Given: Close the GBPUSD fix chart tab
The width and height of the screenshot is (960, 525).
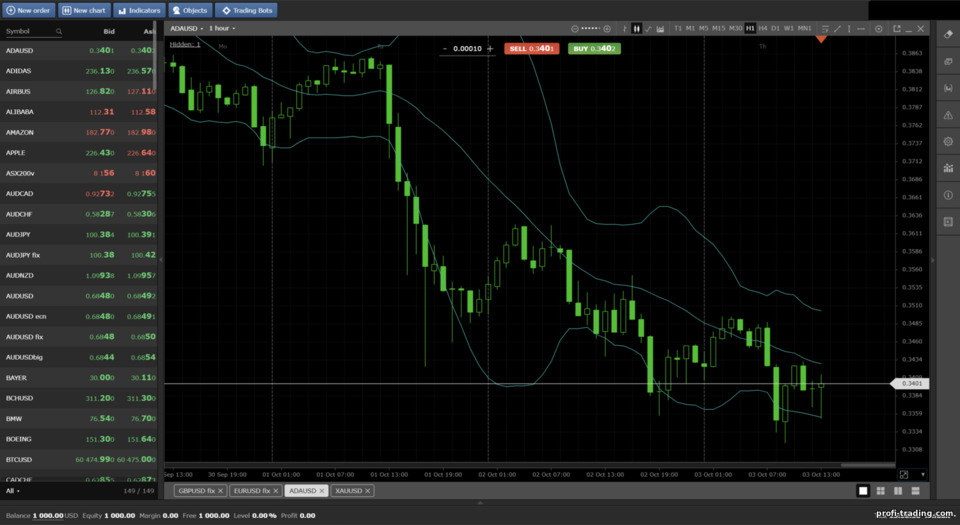Looking at the screenshot, I should point(220,491).
